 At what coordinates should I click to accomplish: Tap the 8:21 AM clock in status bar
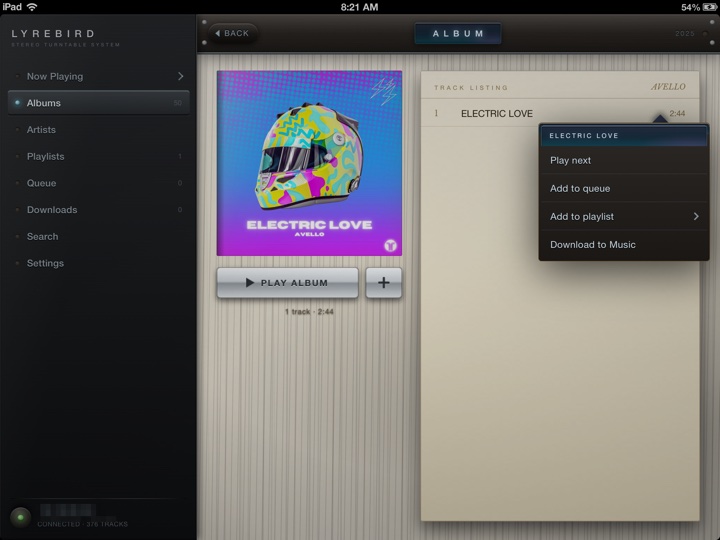coord(359,7)
